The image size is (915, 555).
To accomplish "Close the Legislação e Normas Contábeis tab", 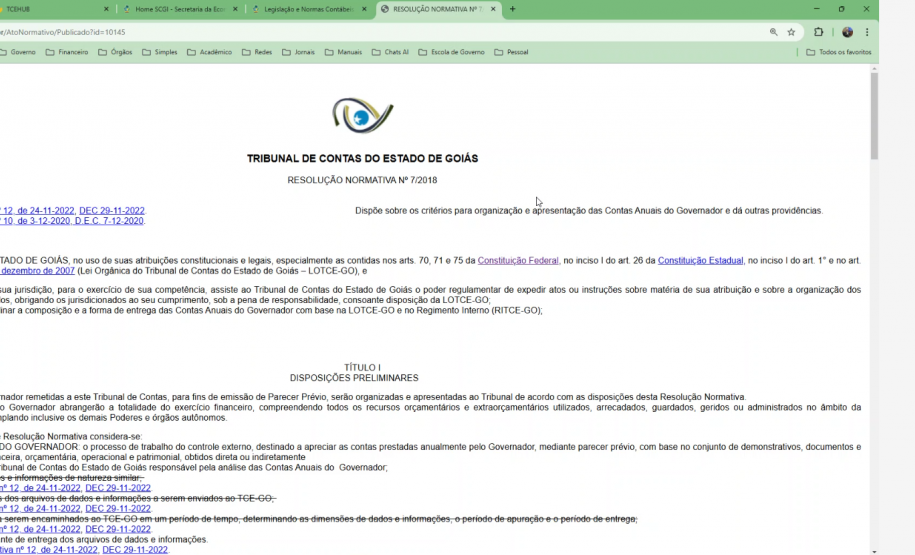I will 364,9.
